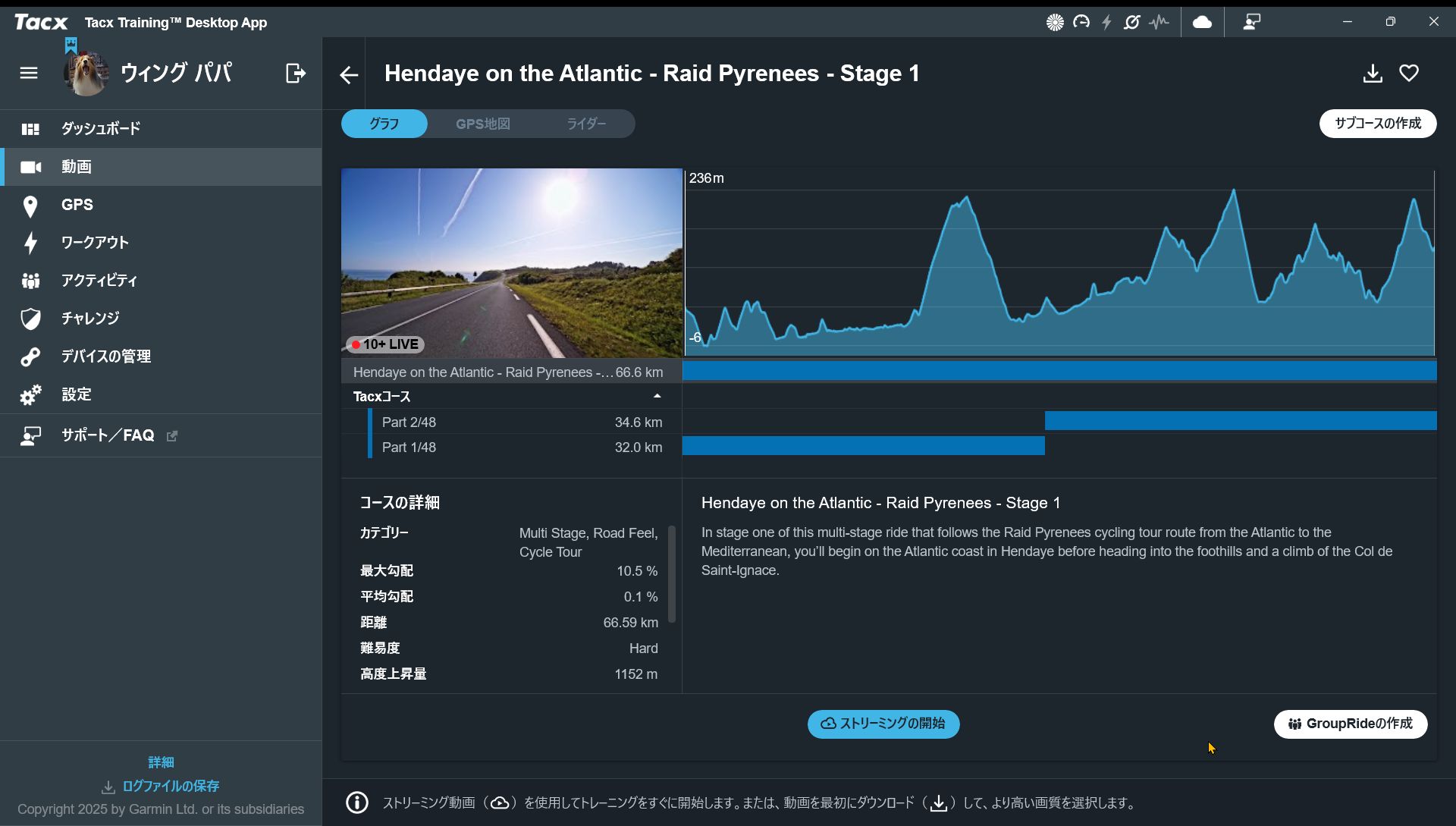Click the log out icon beside the username
1456x826 pixels.
[x=295, y=74]
